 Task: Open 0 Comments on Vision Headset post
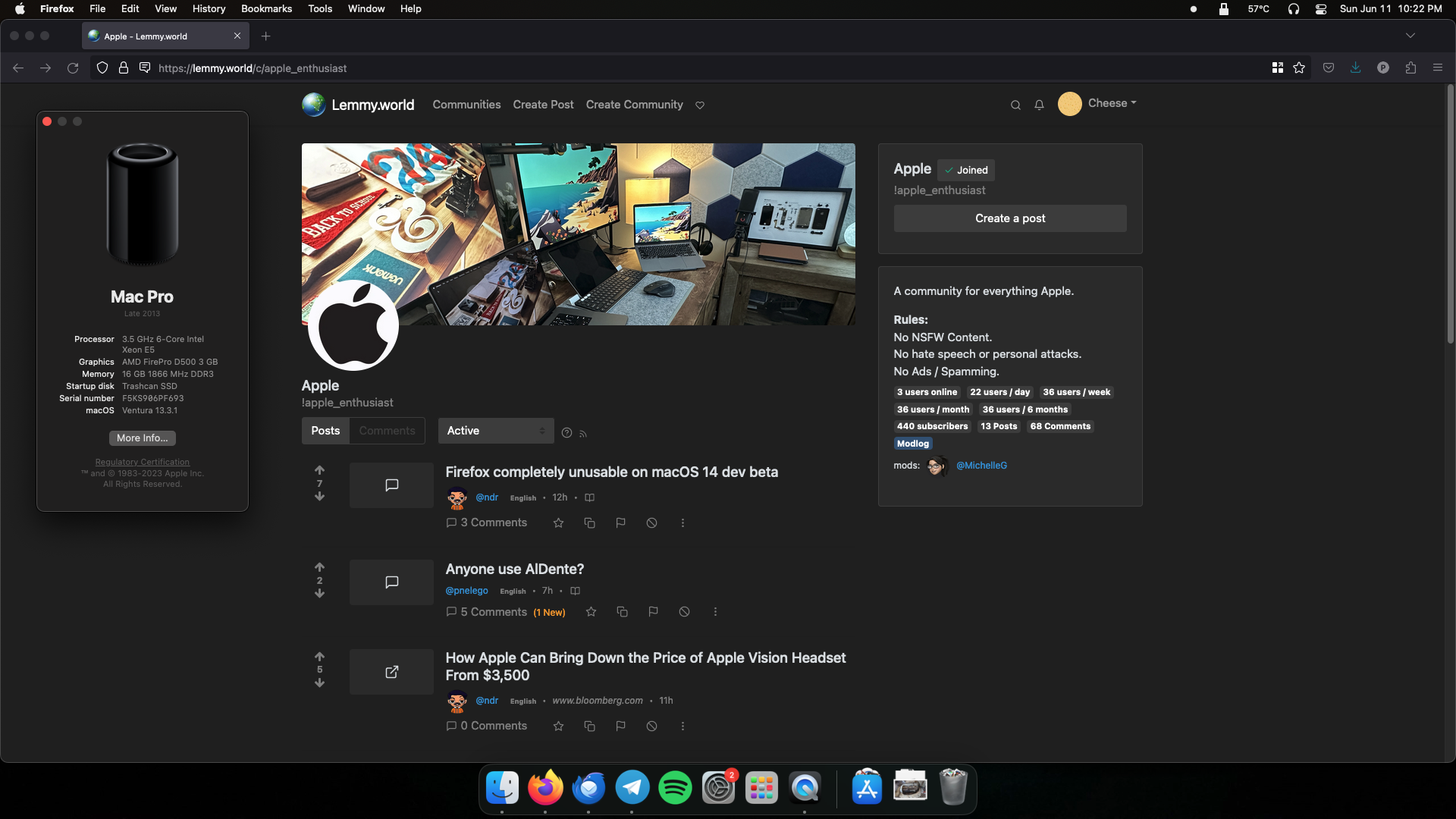(x=486, y=726)
